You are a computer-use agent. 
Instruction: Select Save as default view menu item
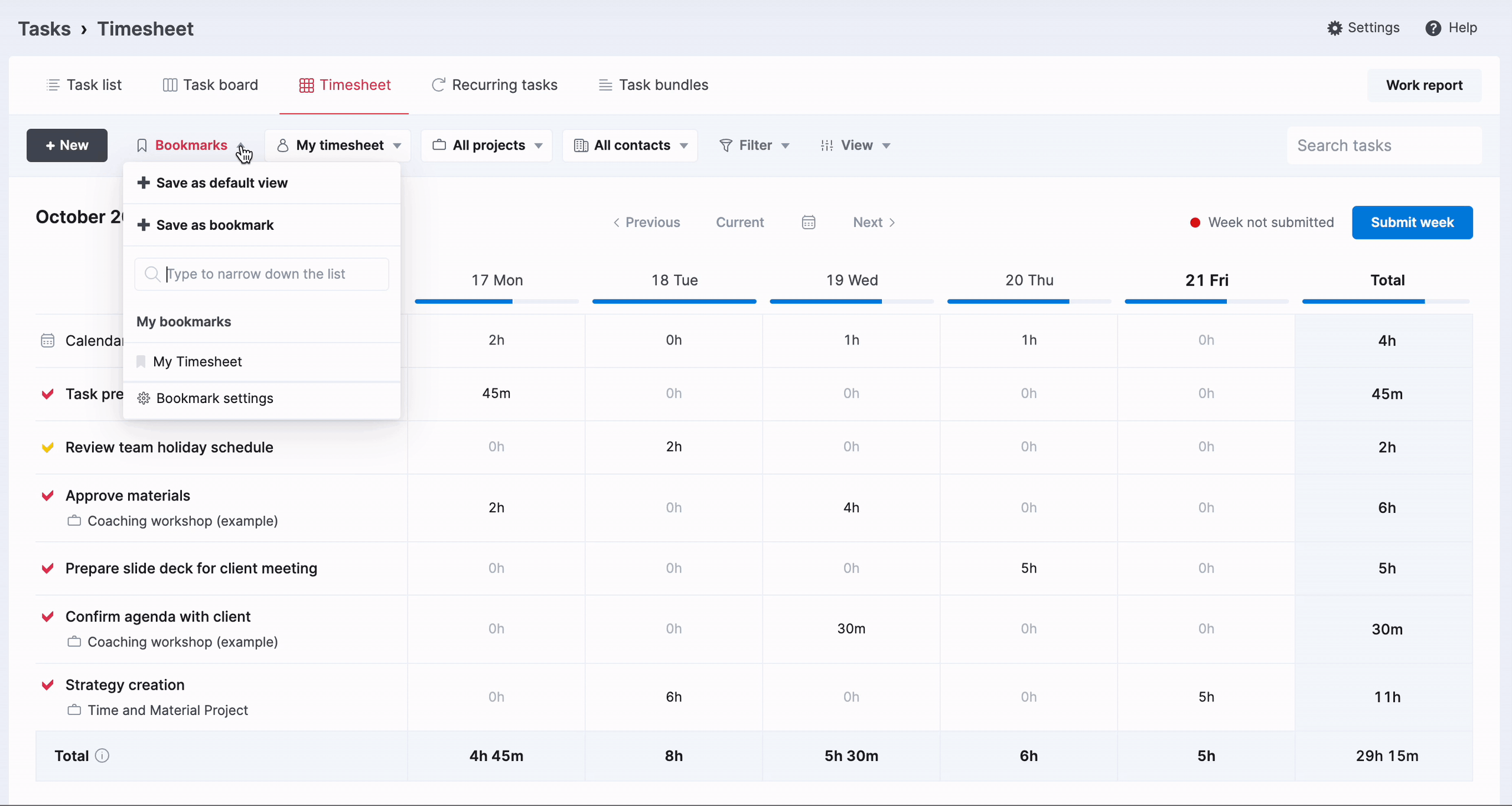click(x=222, y=182)
